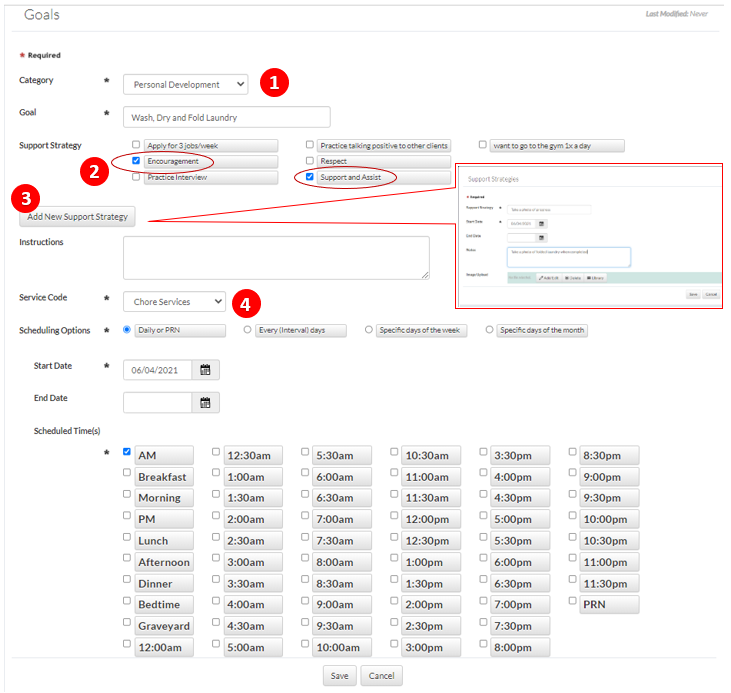The width and height of the screenshot is (731, 693).
Task: Click into the Goal text field
Action: 226,117
